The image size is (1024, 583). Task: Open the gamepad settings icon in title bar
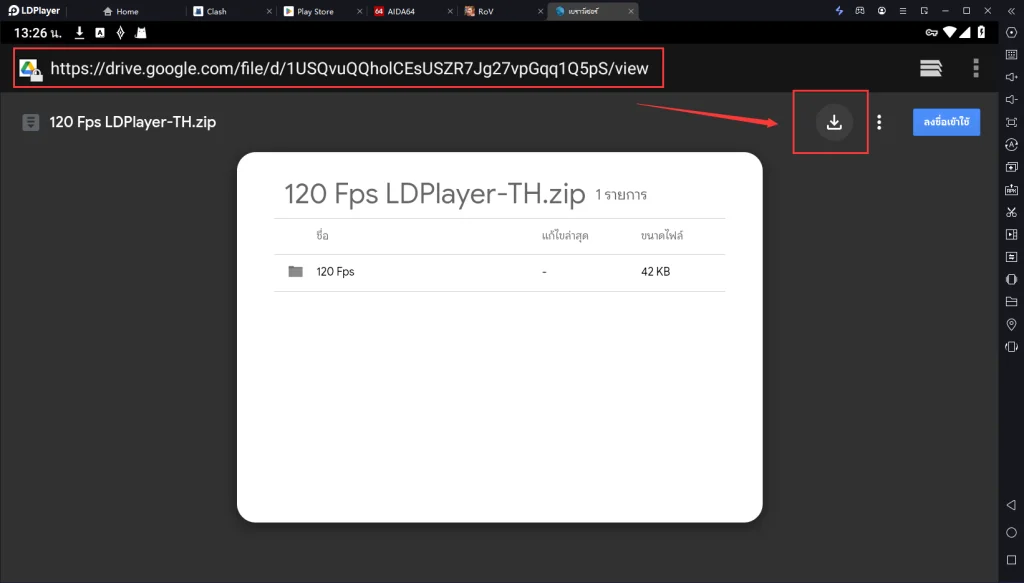coord(860,10)
